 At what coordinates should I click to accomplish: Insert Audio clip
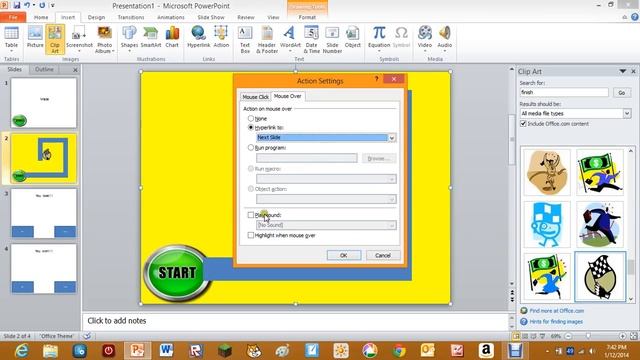[x=444, y=39]
